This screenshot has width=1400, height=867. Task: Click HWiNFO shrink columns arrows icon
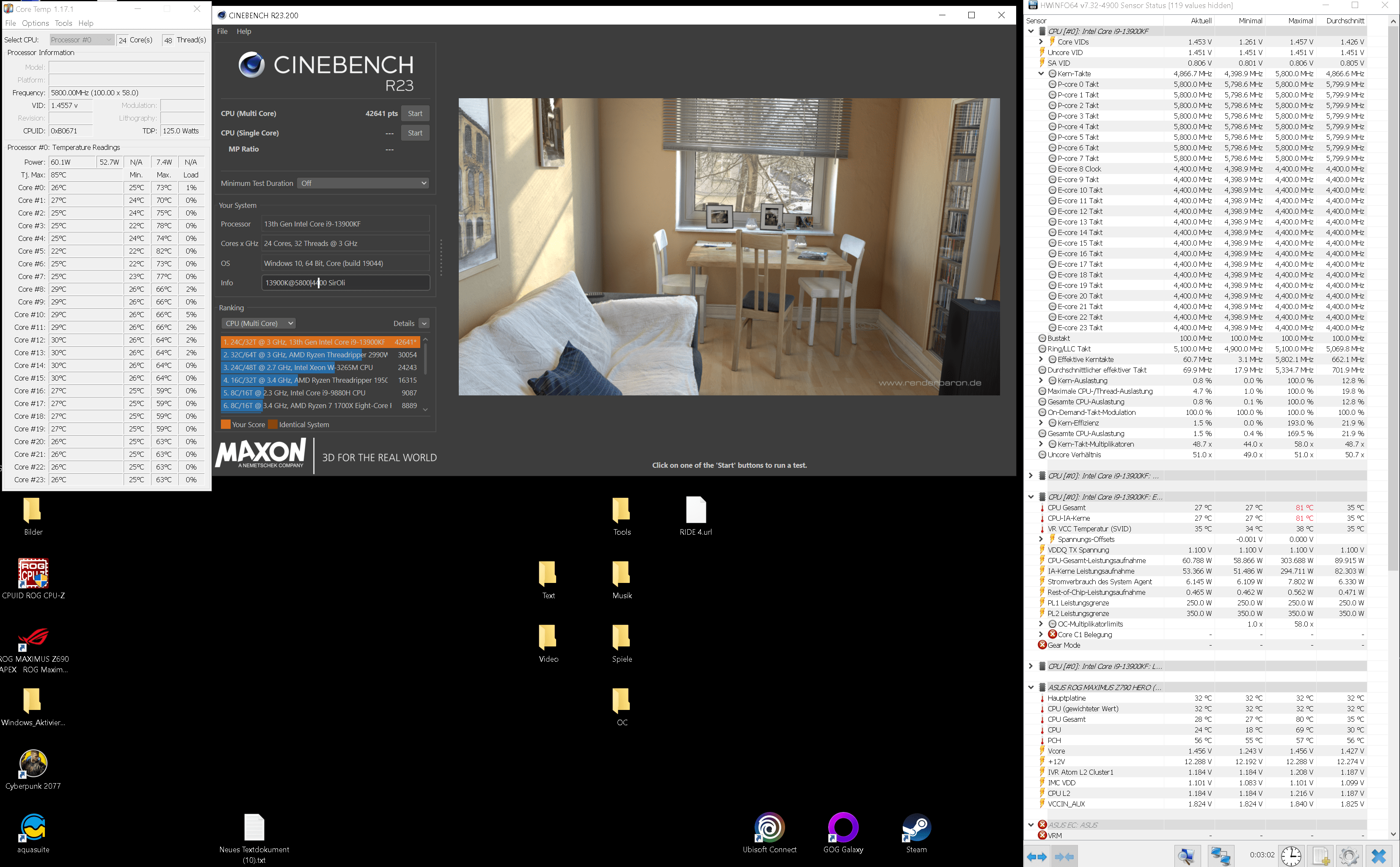pyautogui.click(x=1064, y=856)
